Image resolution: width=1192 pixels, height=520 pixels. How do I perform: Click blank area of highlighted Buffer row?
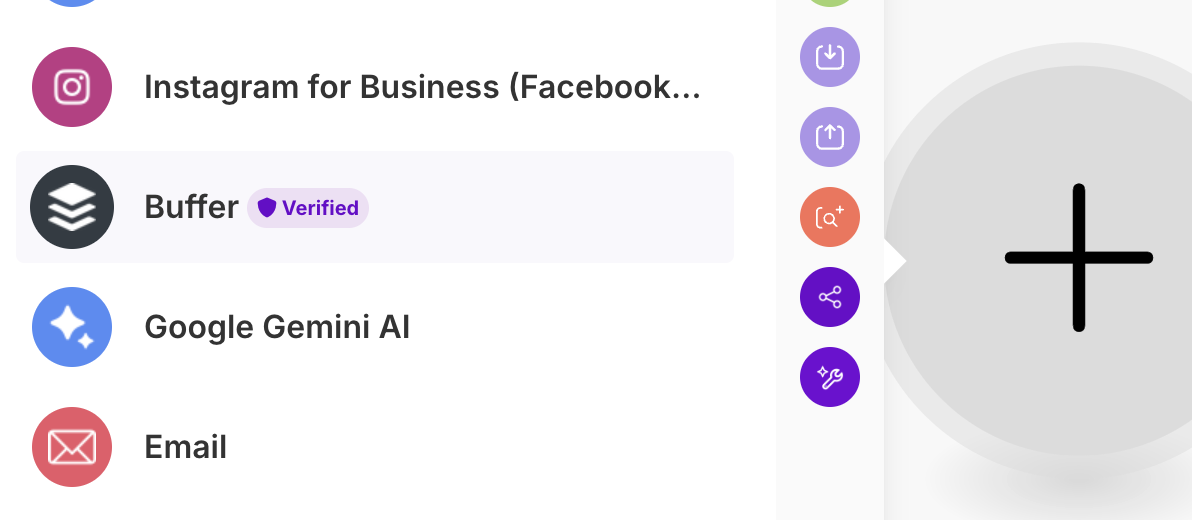(x=547, y=207)
